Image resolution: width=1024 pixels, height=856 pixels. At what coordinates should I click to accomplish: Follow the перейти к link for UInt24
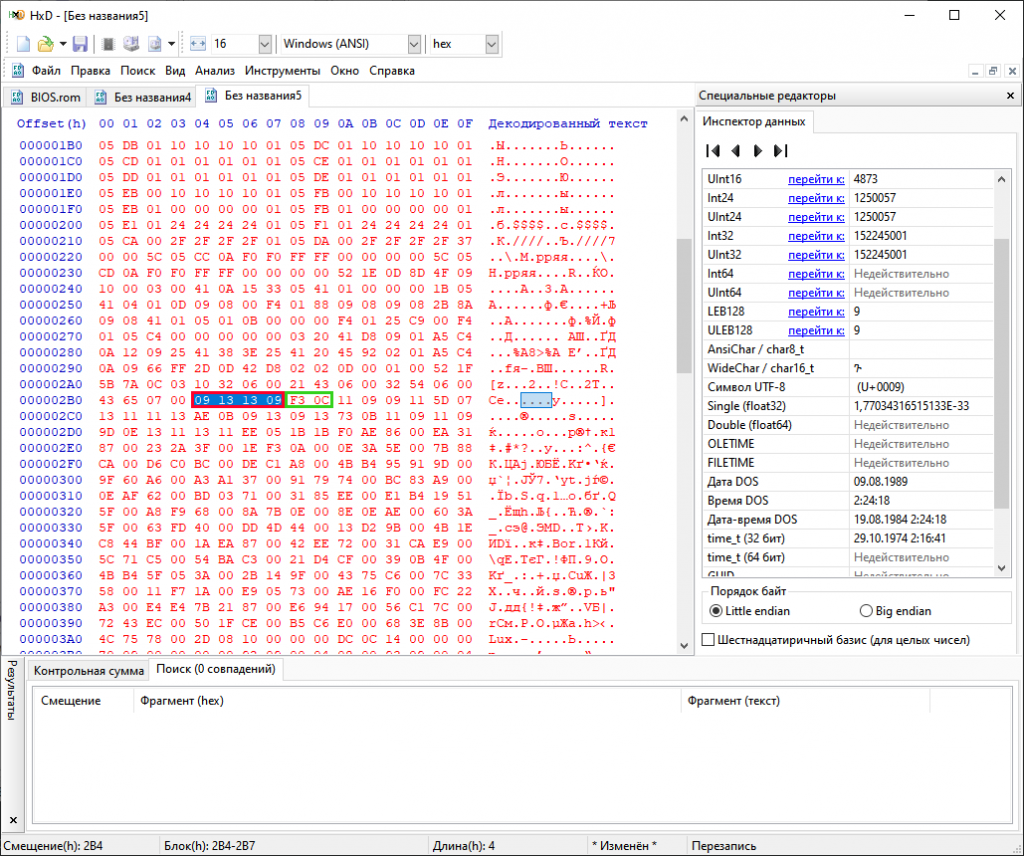point(816,217)
